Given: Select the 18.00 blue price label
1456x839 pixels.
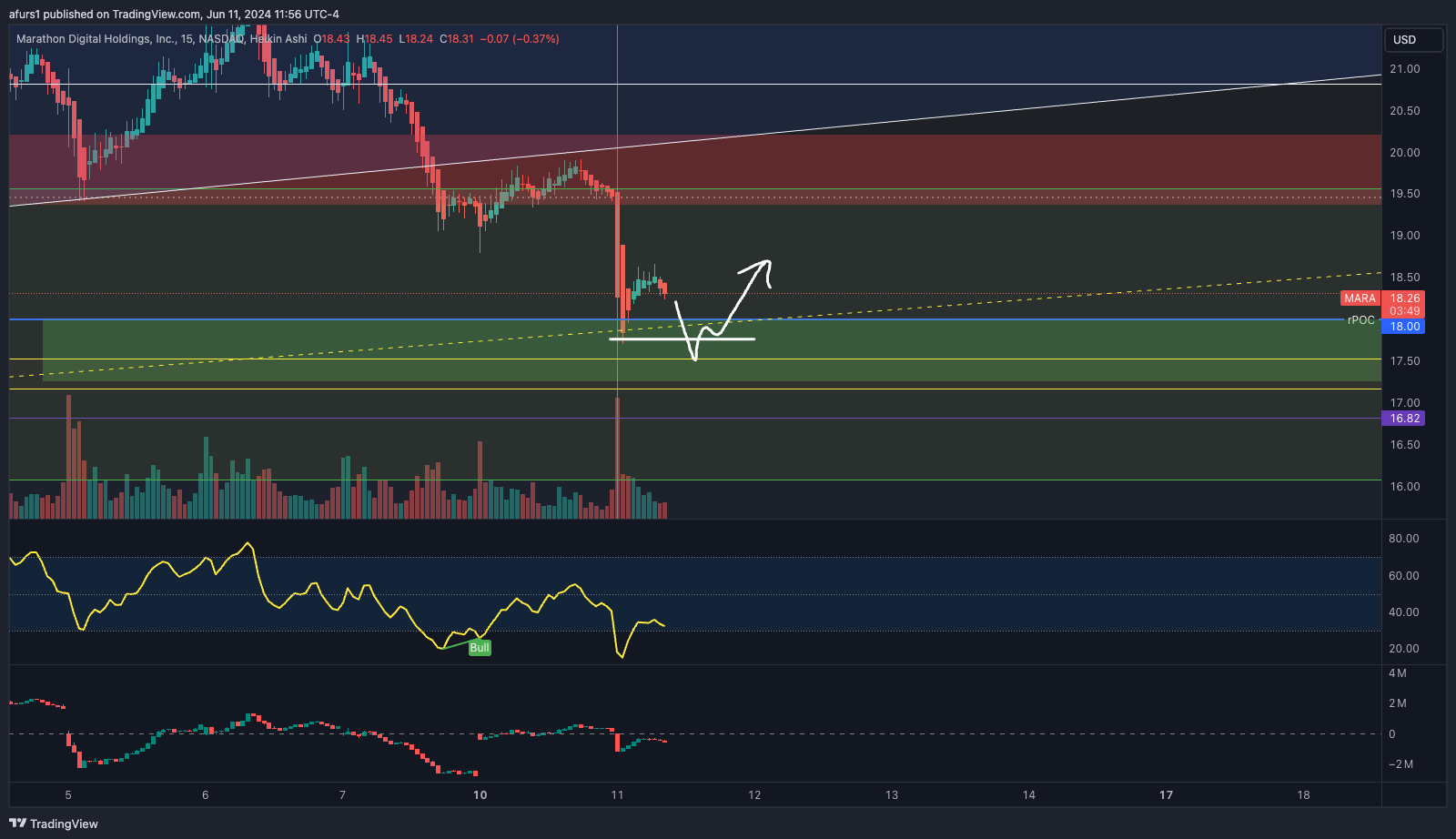Looking at the screenshot, I should 1404,327.
